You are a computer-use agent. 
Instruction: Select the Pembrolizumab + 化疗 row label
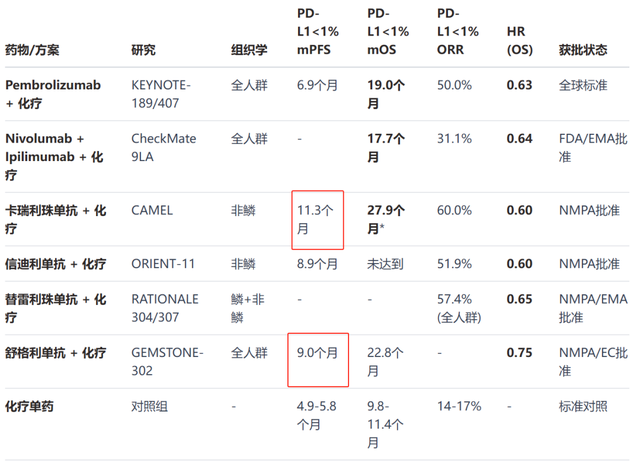tap(53, 95)
